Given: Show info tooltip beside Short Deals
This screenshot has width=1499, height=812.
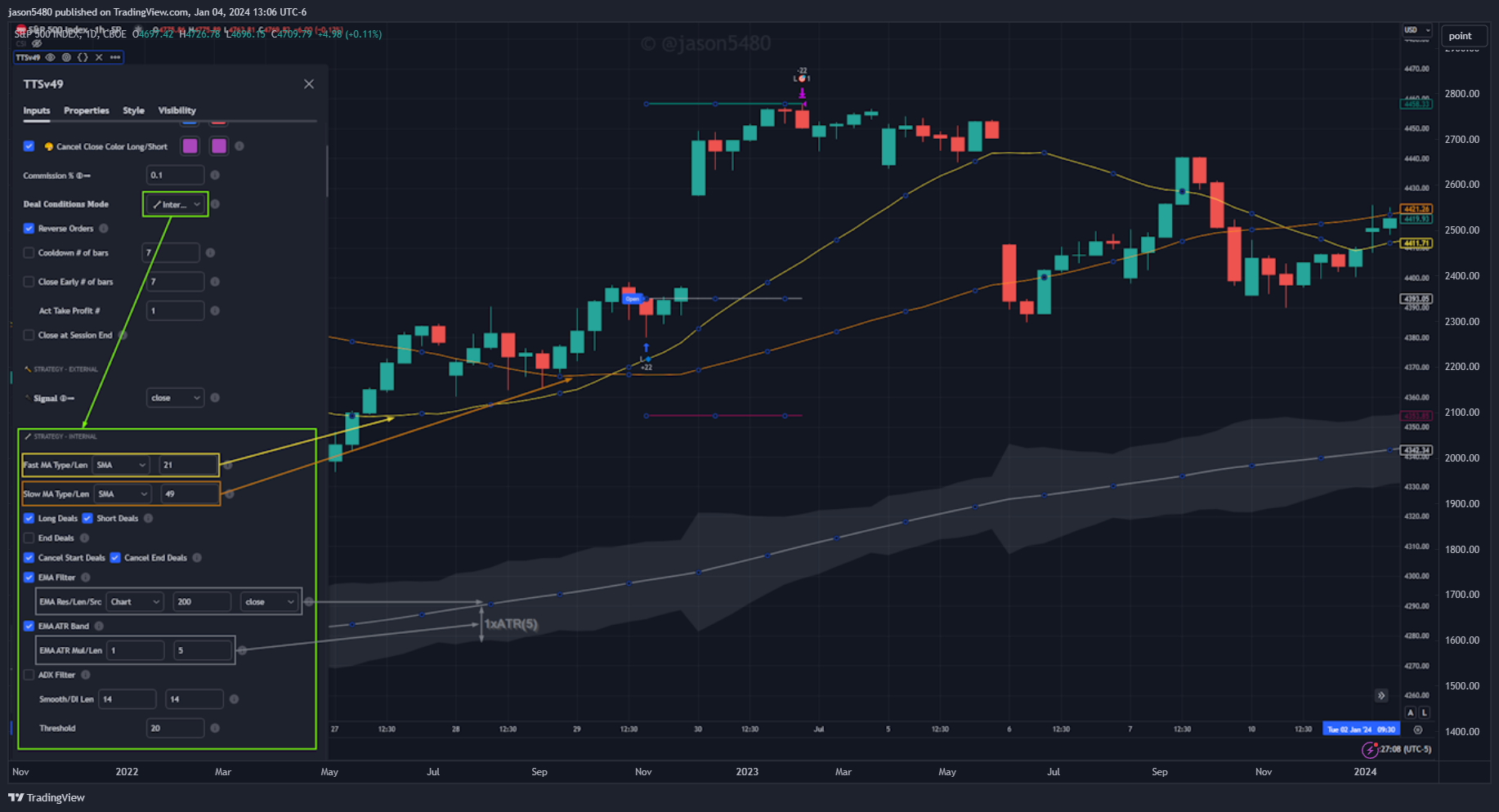Looking at the screenshot, I should [x=148, y=519].
